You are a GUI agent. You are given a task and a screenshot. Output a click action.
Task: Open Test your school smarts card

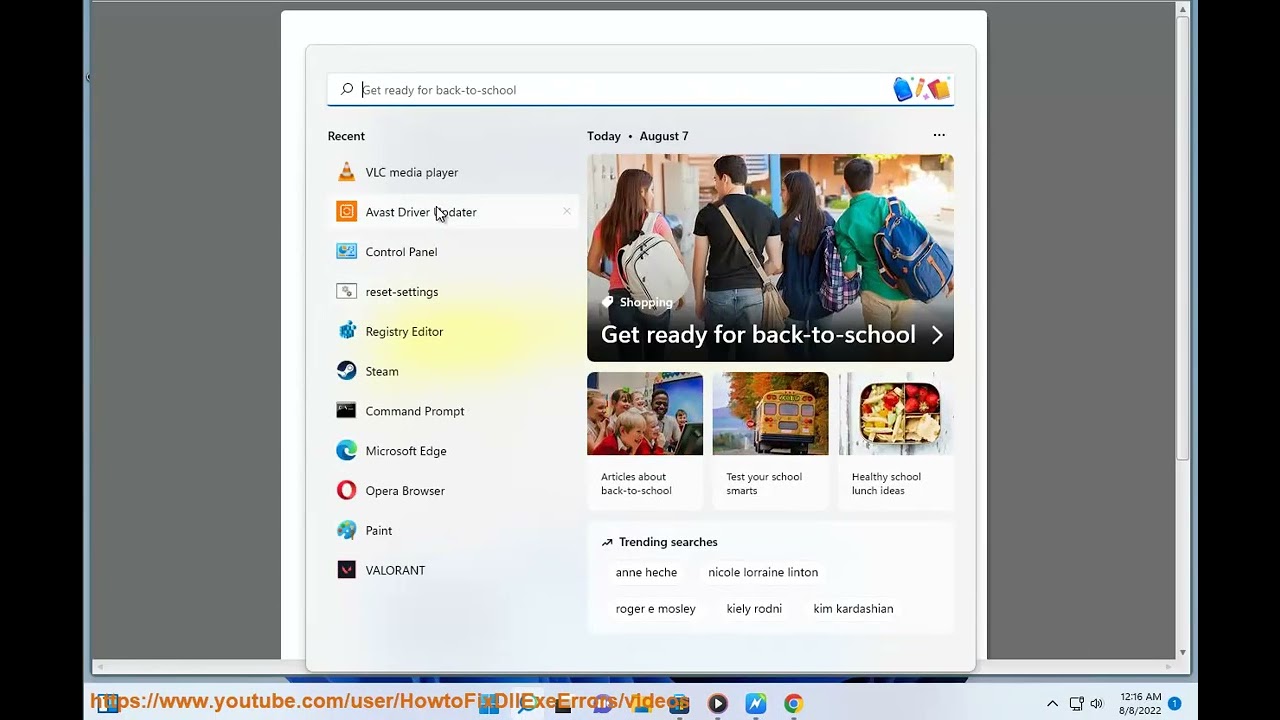[x=770, y=440]
